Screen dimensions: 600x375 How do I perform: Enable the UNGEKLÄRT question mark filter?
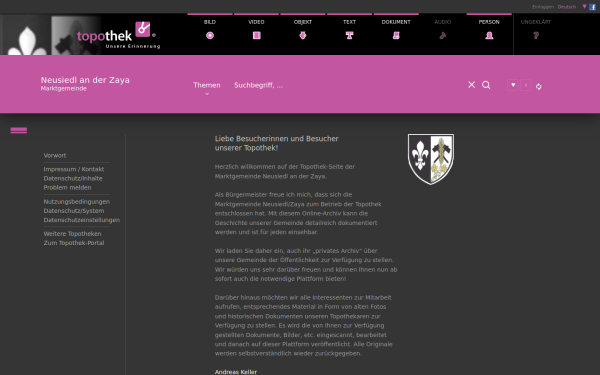coord(536,36)
